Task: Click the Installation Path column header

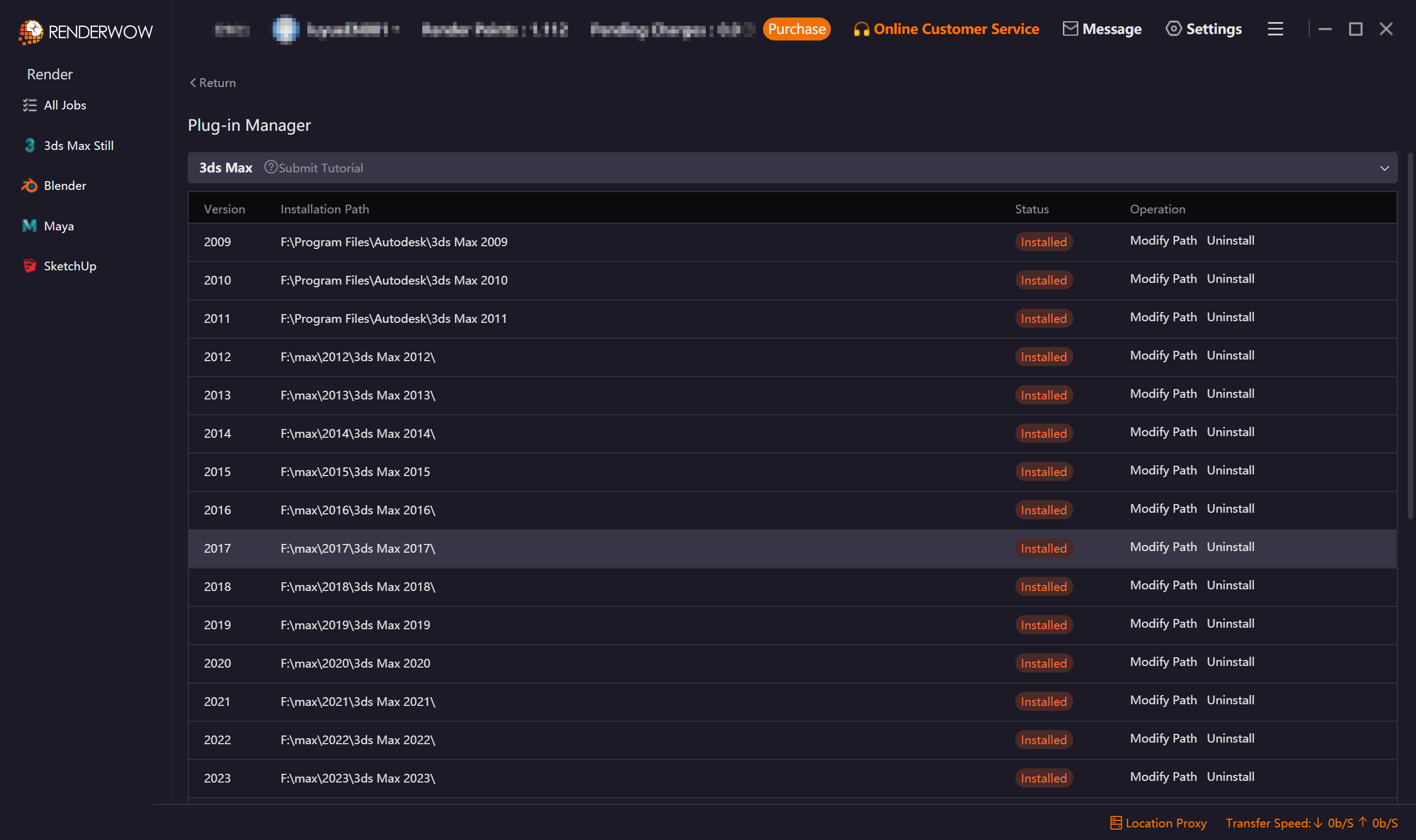Action: point(325,210)
